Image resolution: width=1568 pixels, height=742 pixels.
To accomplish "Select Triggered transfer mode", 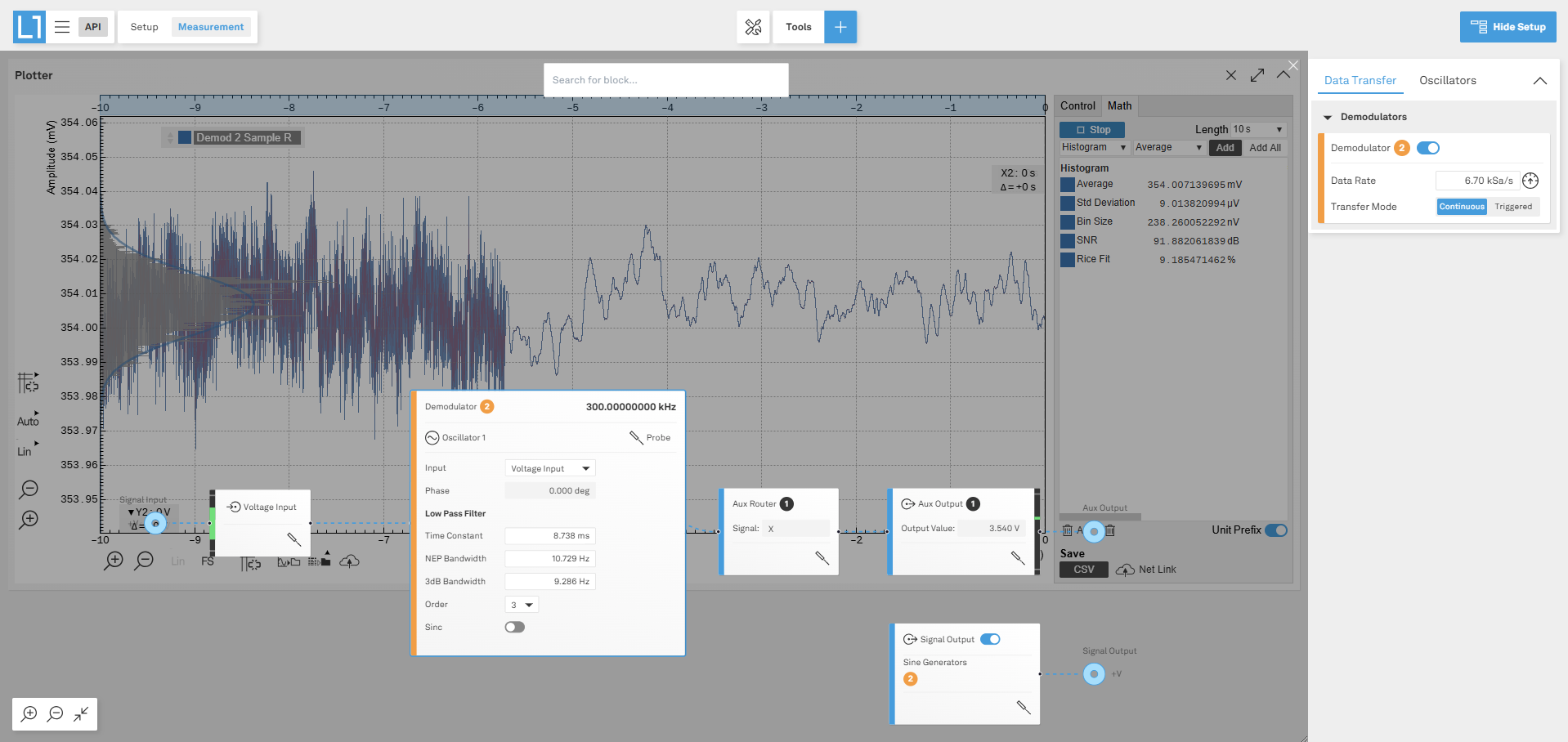I will pos(1513,207).
